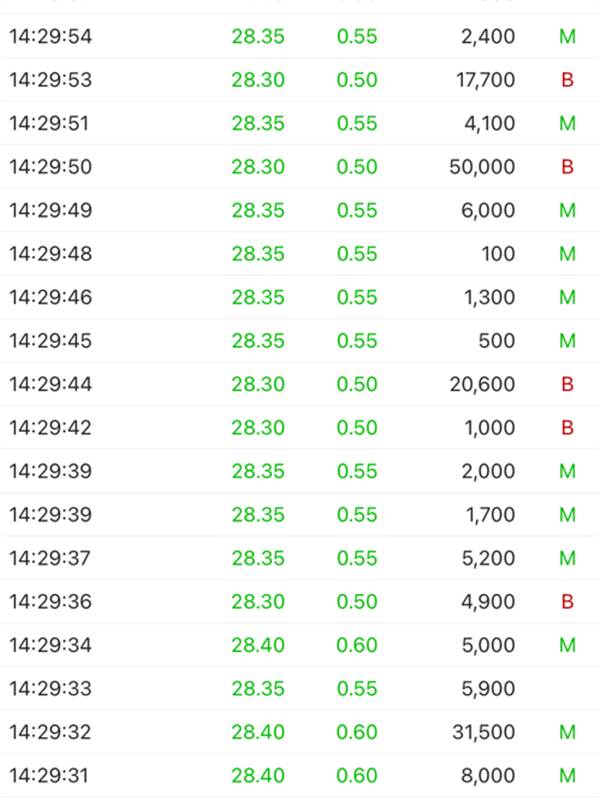
Task: Select the 1,700 volume trade row
Action: [x=300, y=514]
